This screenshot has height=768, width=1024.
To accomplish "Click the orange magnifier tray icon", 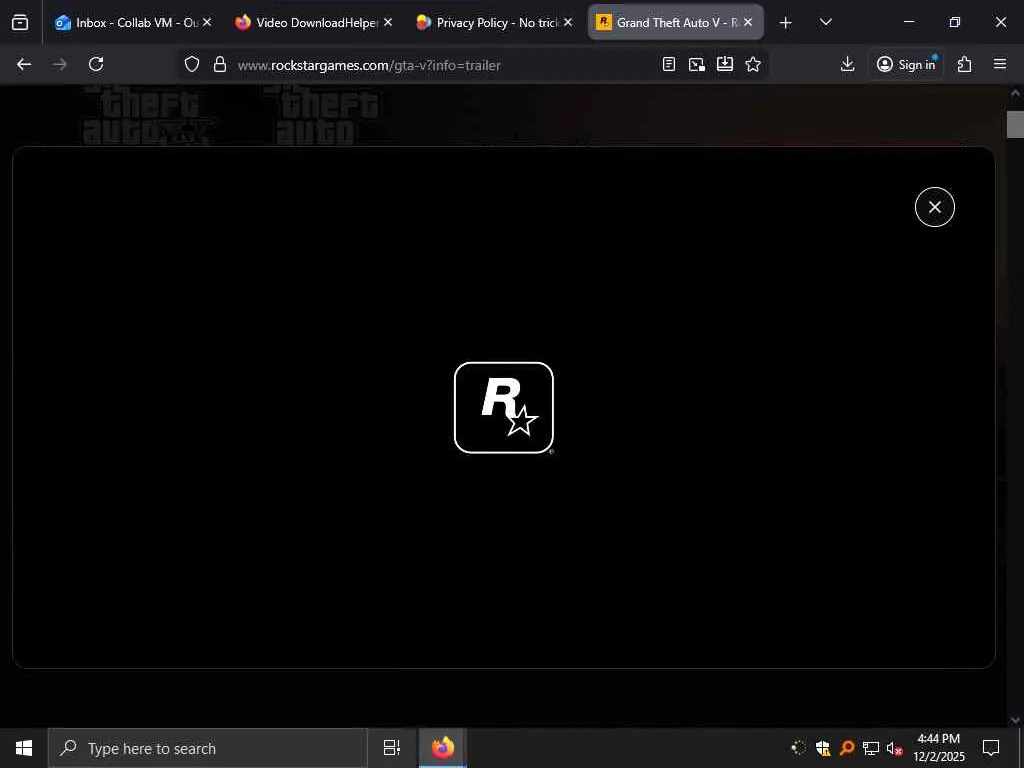I will coord(847,748).
